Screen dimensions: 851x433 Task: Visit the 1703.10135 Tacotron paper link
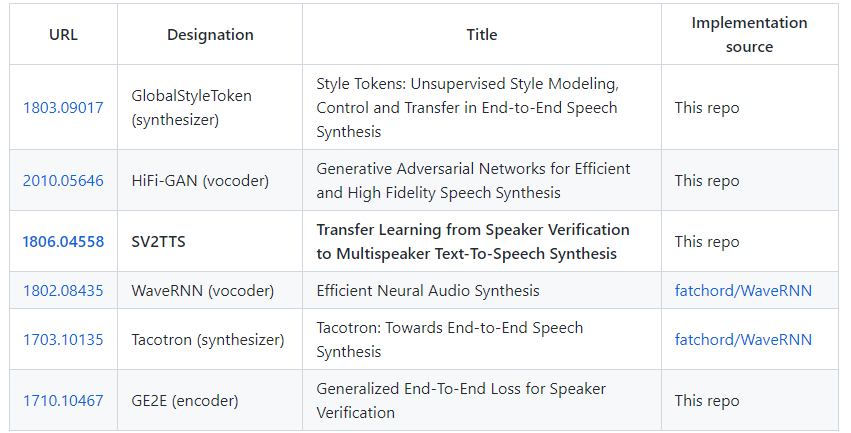(63, 340)
